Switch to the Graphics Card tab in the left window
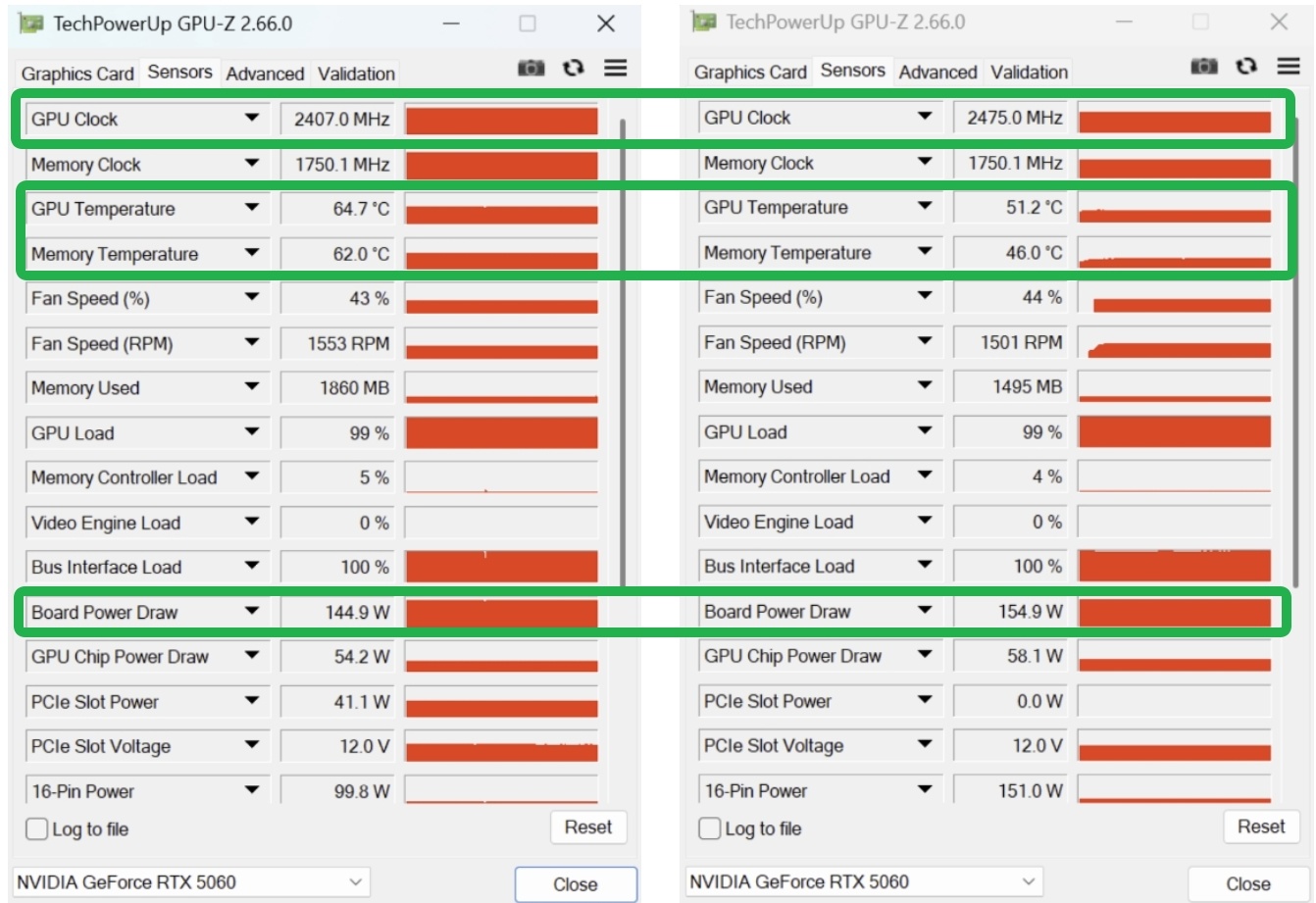The image size is (1316, 903). [x=77, y=74]
